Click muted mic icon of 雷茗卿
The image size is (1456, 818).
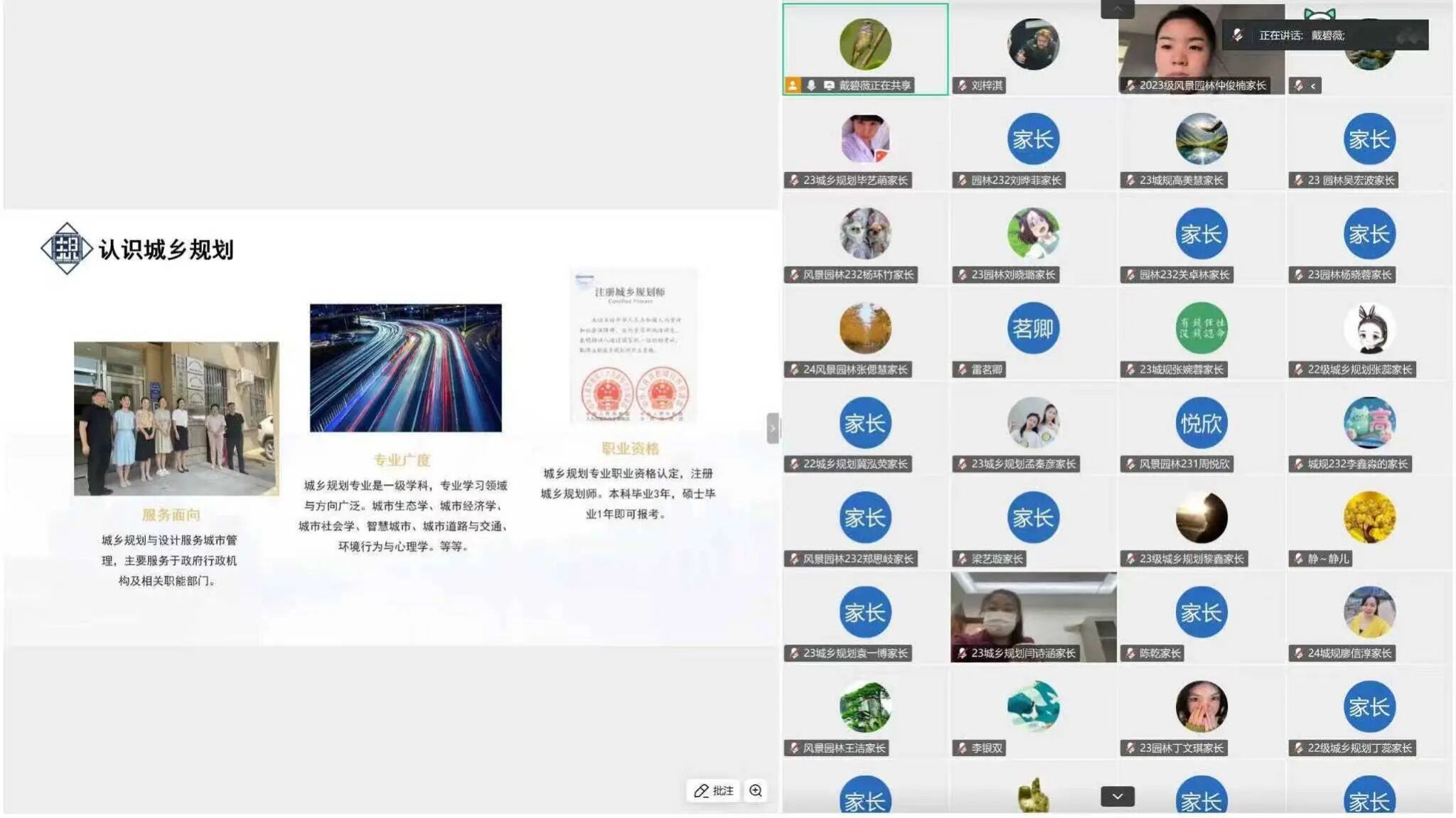click(x=962, y=370)
